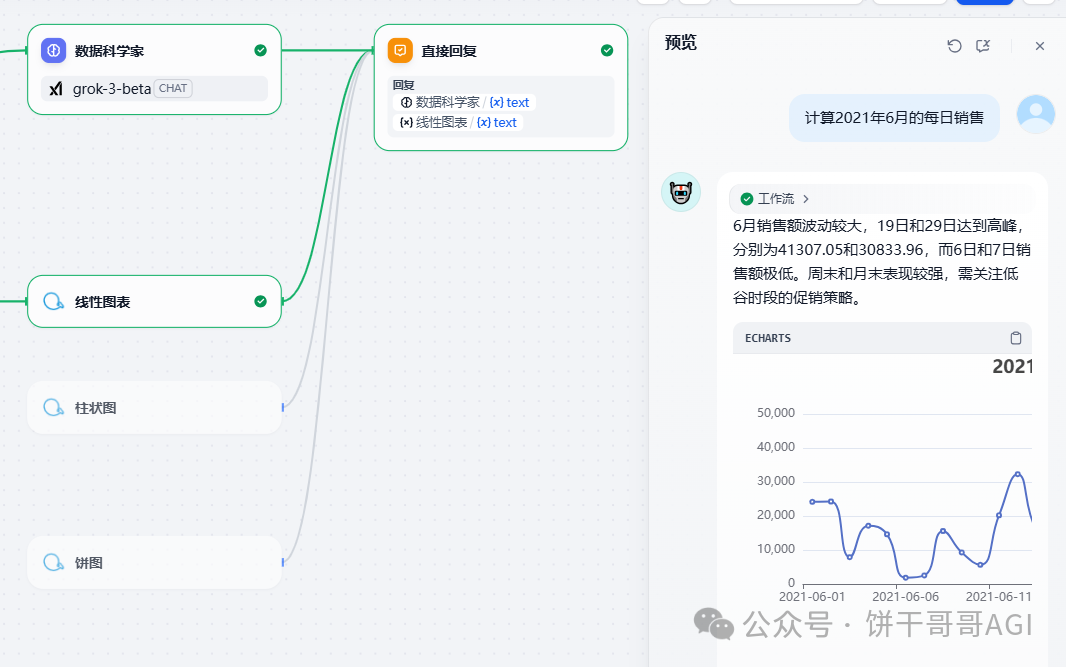Image resolution: width=1066 pixels, height=667 pixels.
Task: Click the green check beside 工作流
Action: click(x=746, y=199)
